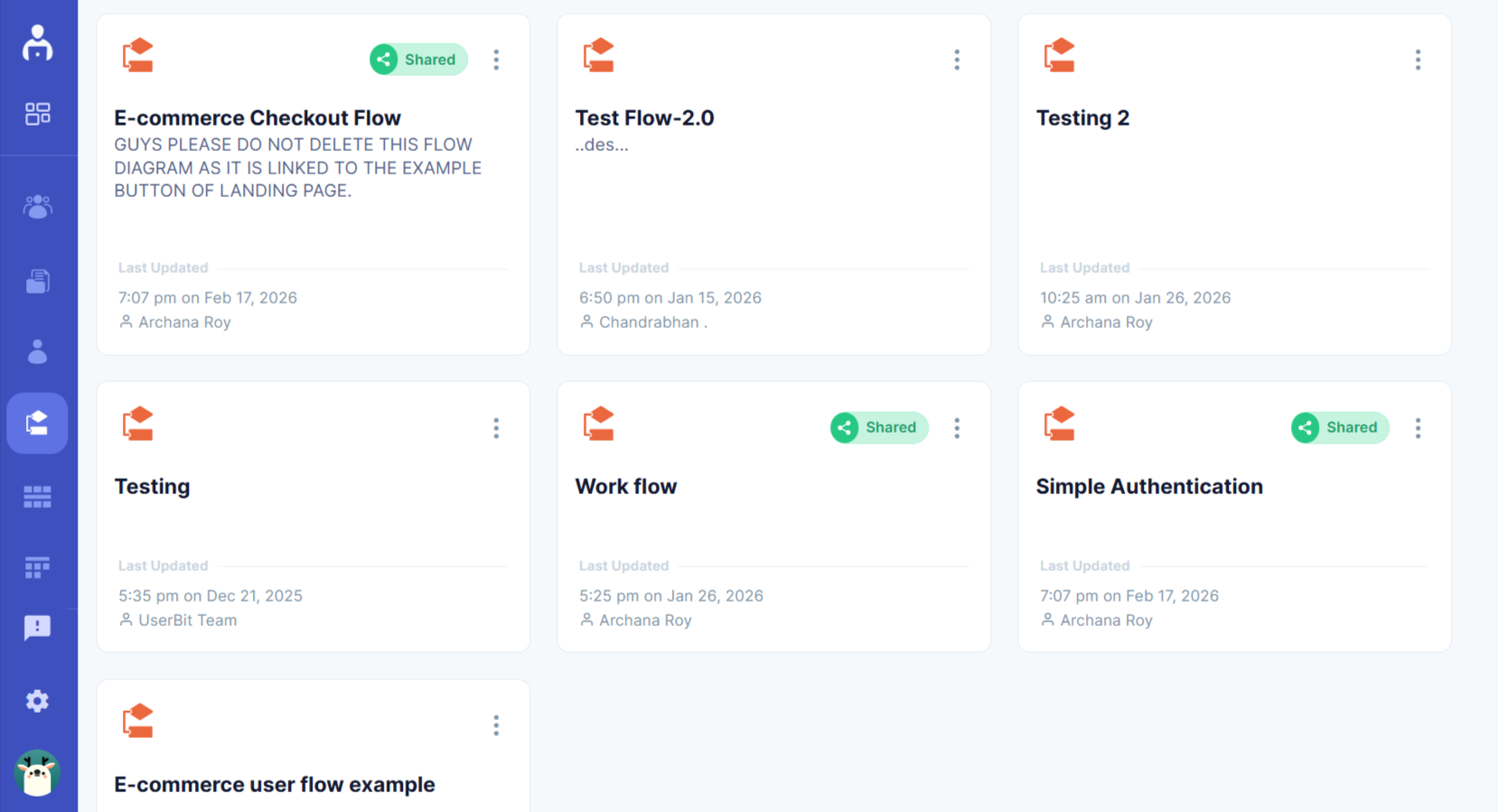Click the UserBit logo in the sidebar

pos(37,42)
